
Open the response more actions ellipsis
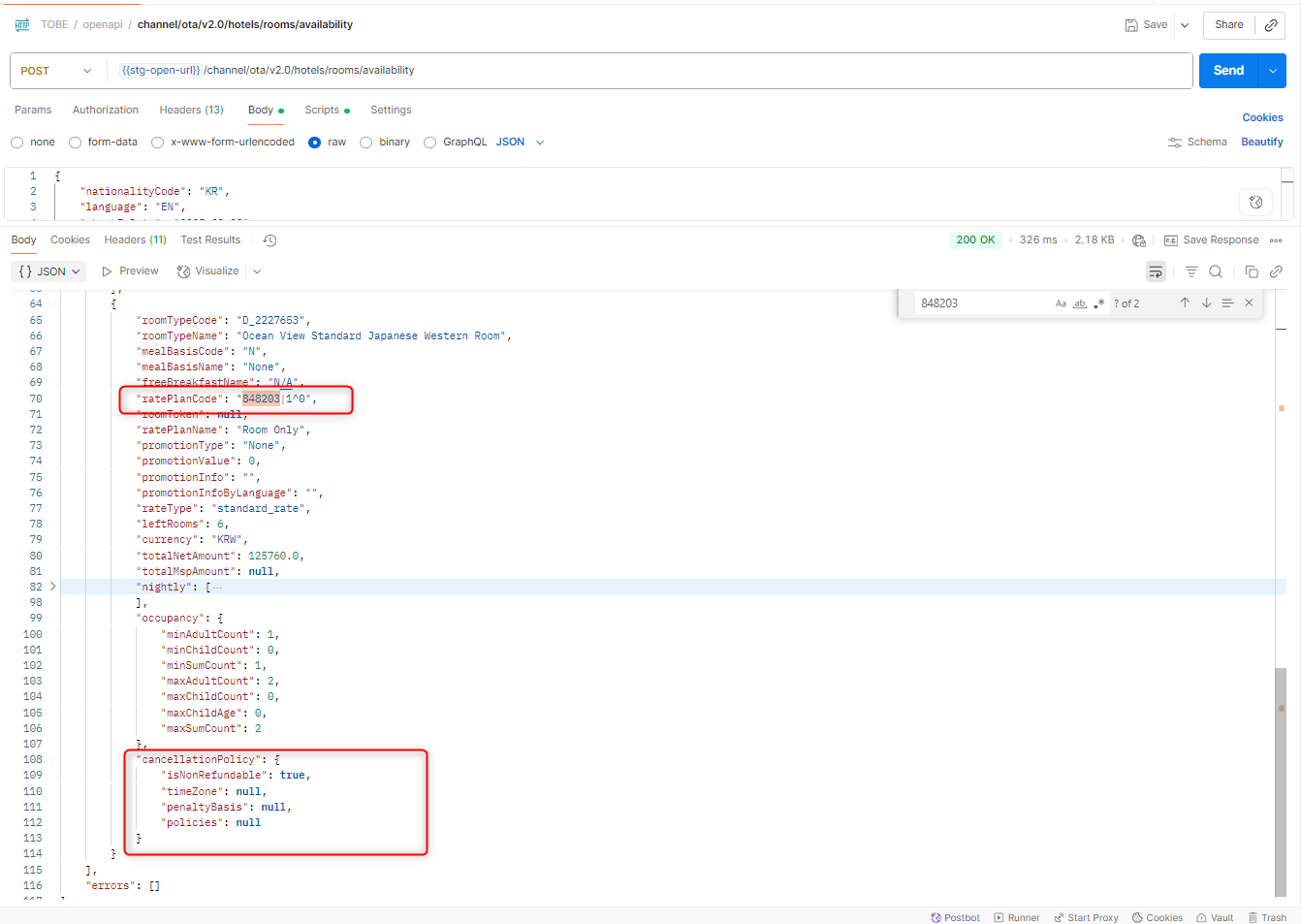(1276, 240)
